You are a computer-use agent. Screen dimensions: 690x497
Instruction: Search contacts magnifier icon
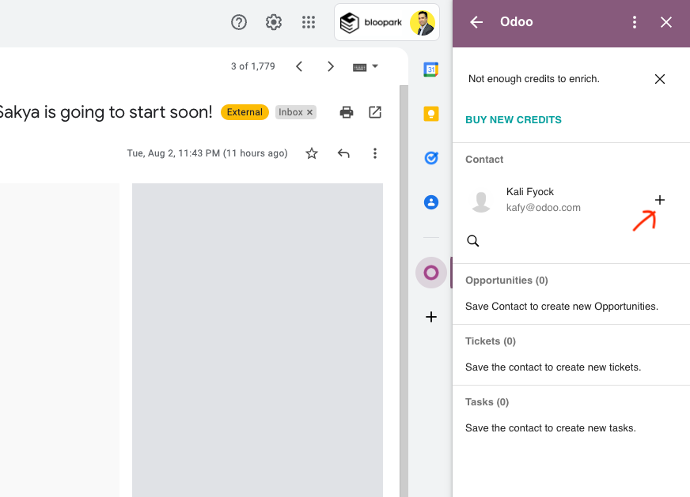473,241
